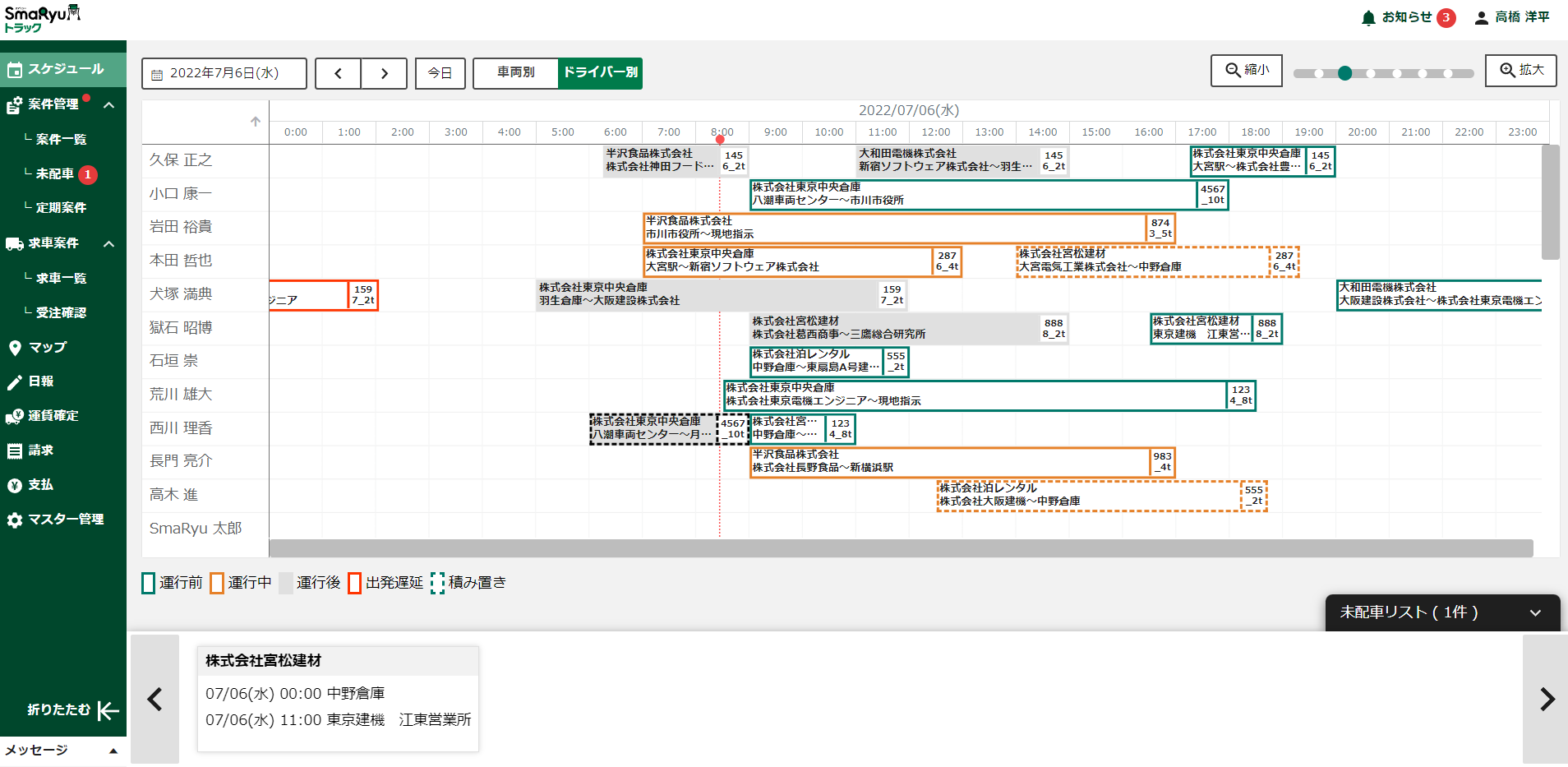Open the マスター管理 menu
This screenshot has height=767, width=1568.
(63, 520)
